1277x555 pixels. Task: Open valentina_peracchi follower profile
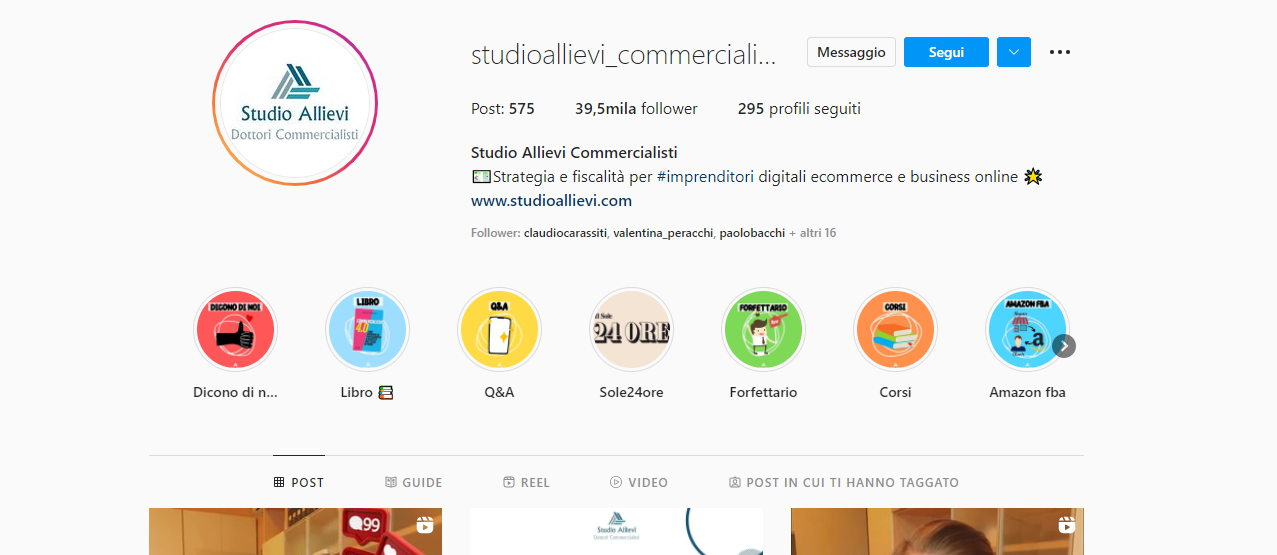[x=663, y=233]
